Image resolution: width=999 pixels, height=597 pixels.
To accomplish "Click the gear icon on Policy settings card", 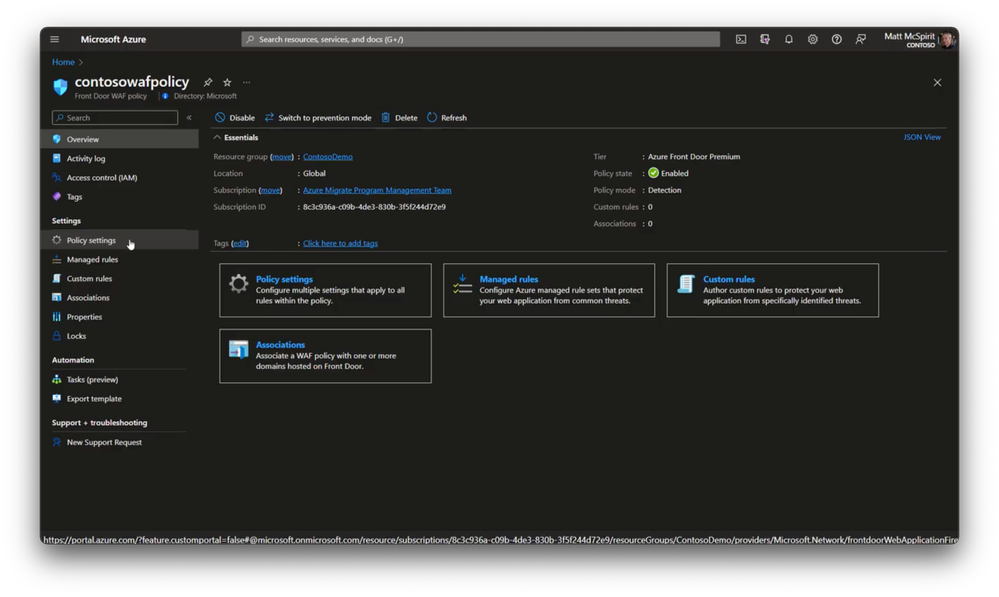I will pyautogui.click(x=238, y=284).
